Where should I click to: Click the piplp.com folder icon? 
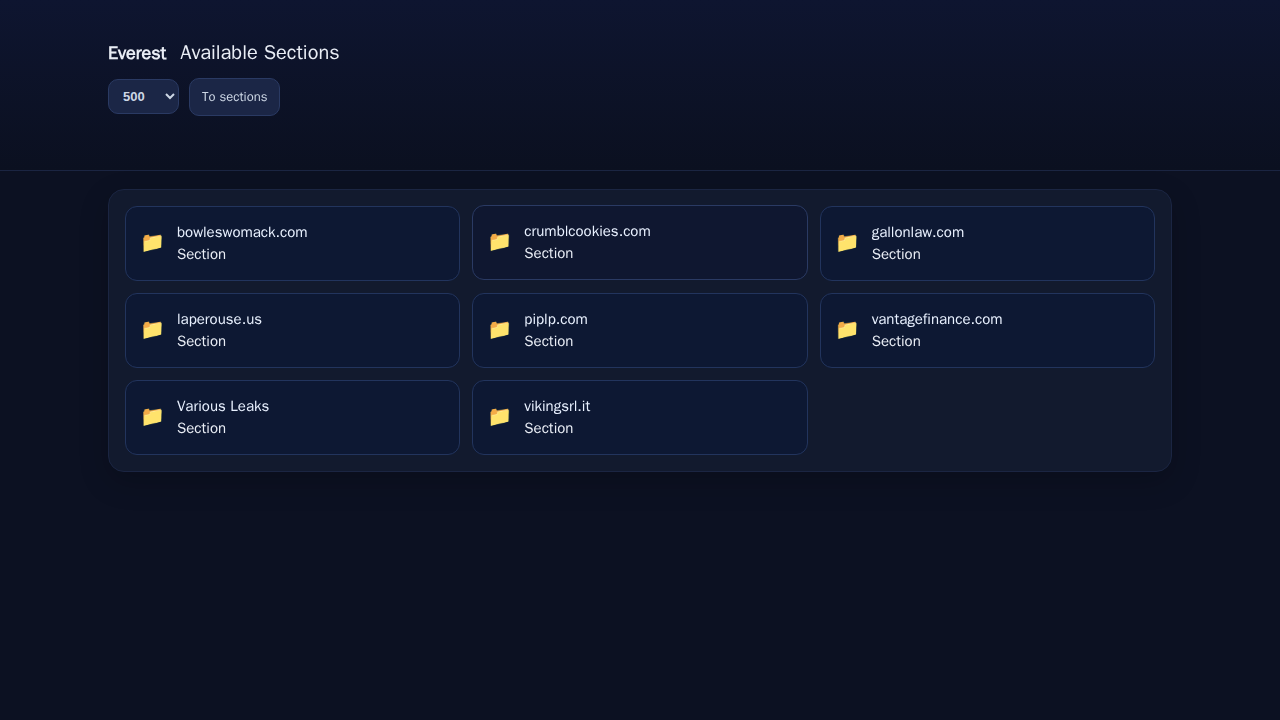(500, 330)
